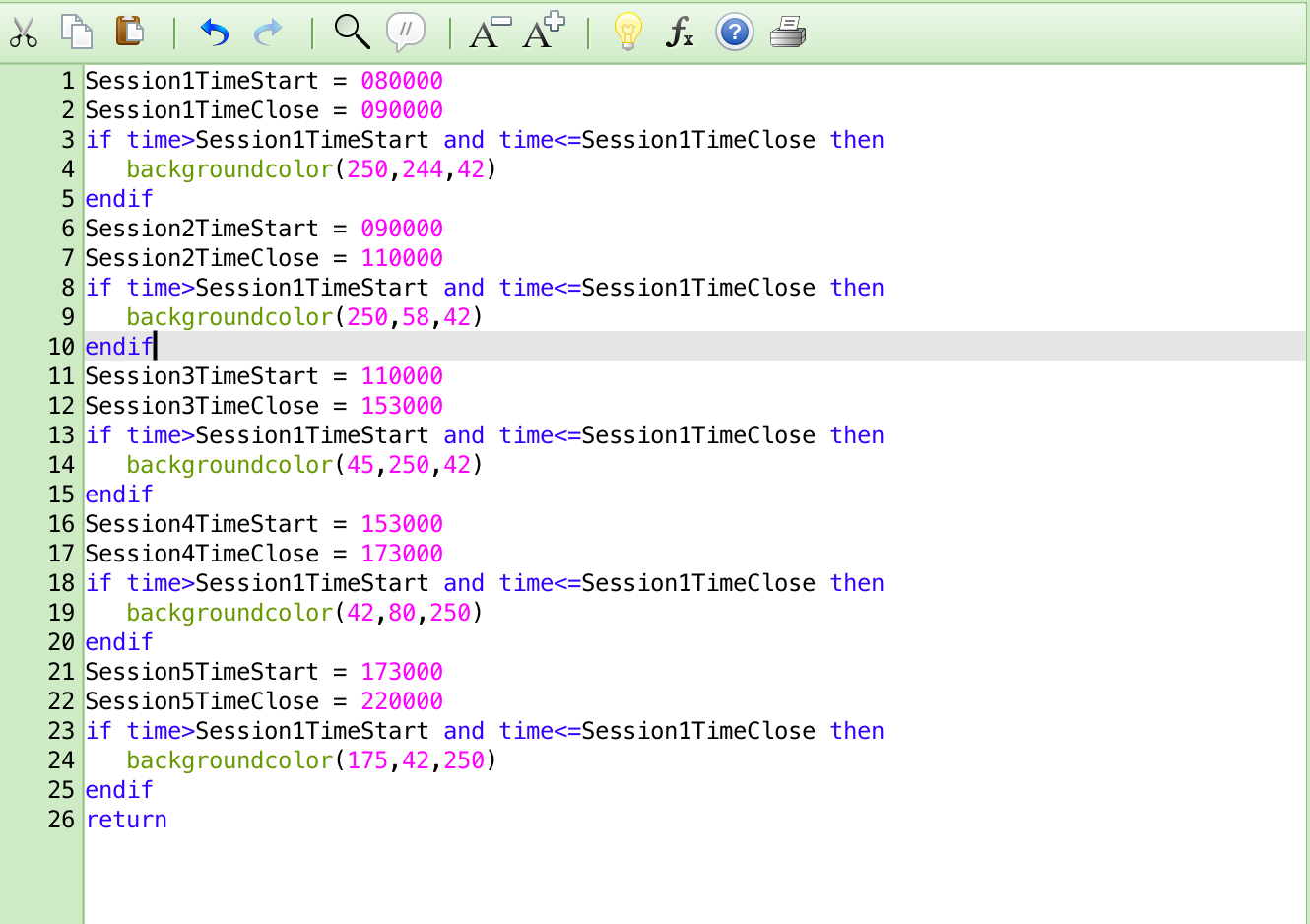Click the "endif" on line 25

[x=119, y=790]
